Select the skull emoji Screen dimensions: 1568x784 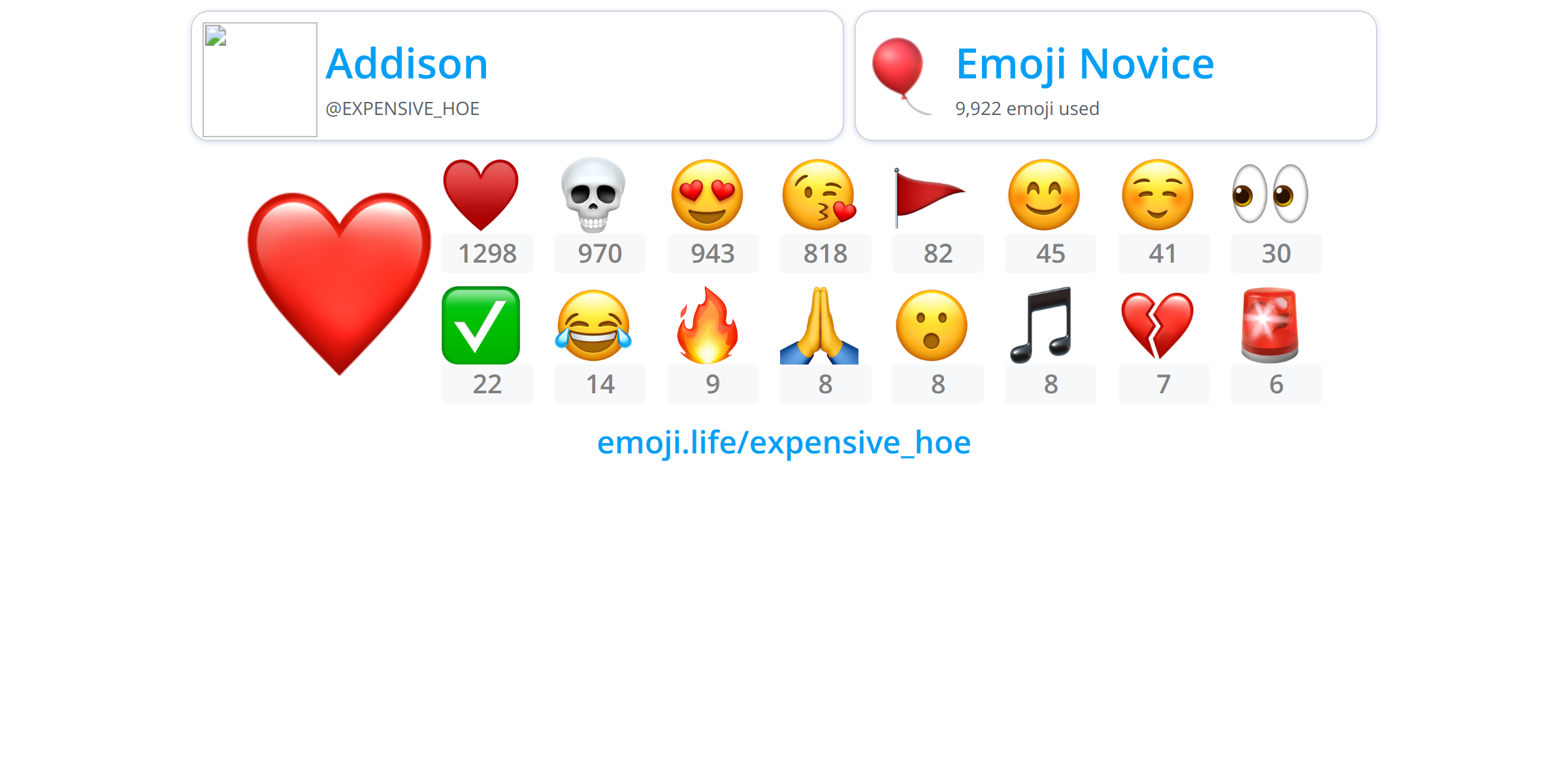pos(593,195)
